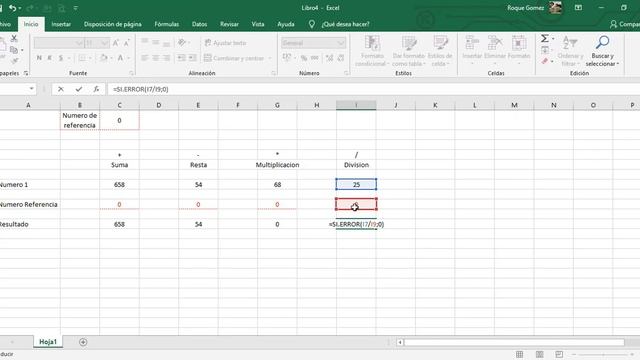The height and width of the screenshot is (360, 640).
Task: Click the Insert function fx icon
Action: 96,89
